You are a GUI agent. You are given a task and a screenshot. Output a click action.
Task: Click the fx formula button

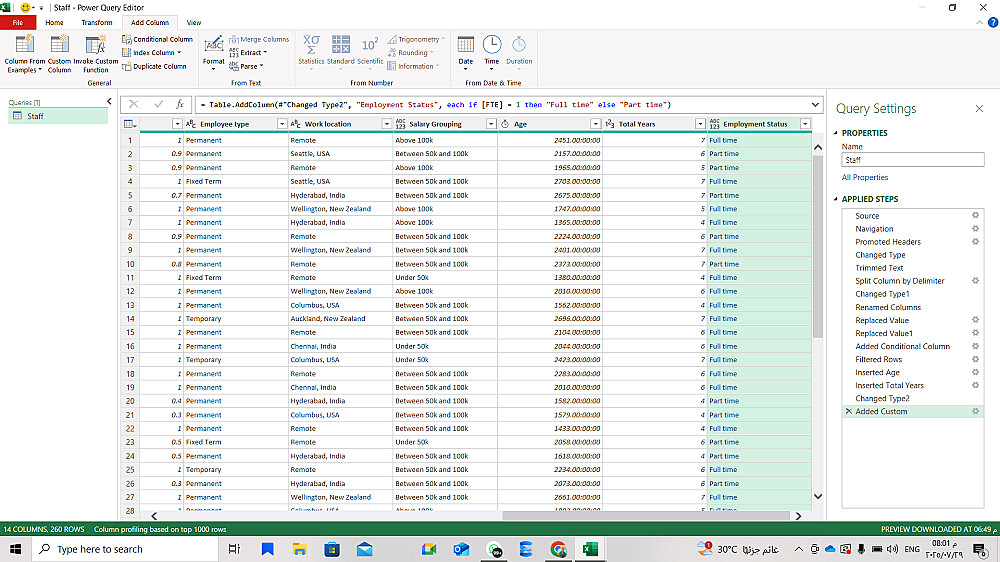[180, 104]
